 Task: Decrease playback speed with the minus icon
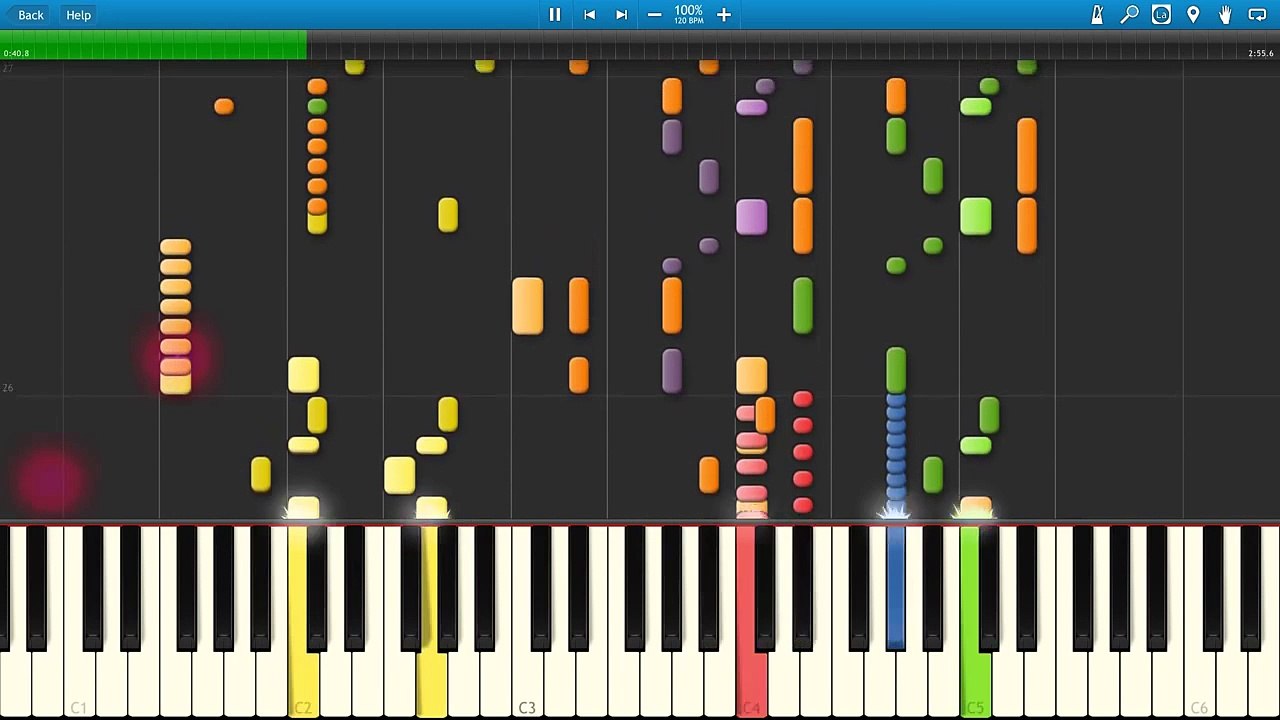[x=654, y=15]
